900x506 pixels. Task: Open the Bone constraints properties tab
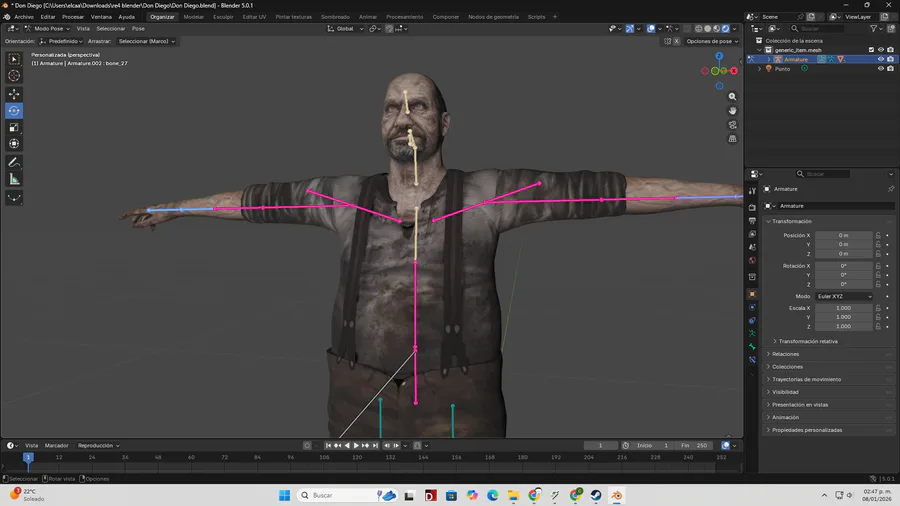coord(752,360)
